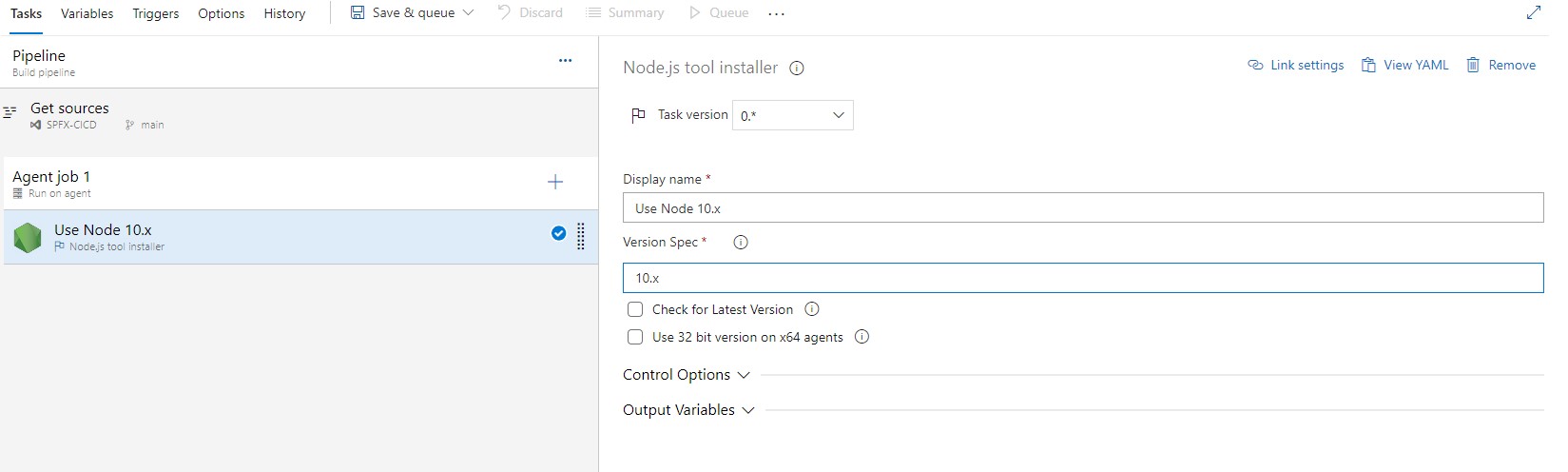Viewport: 1568px width, 472px height.
Task: Click the drag handle on Use Node task
Action: 581,236
